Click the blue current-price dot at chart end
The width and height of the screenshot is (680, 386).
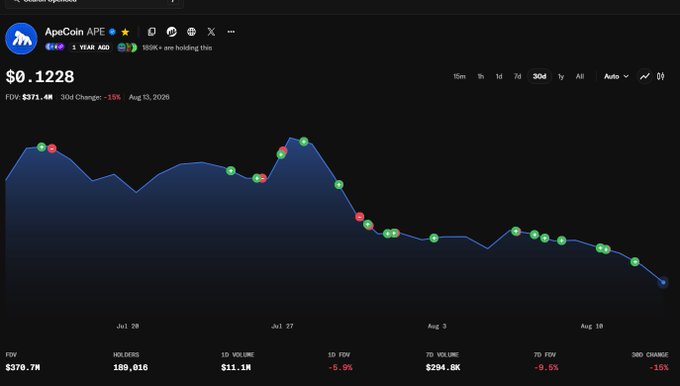click(x=663, y=282)
